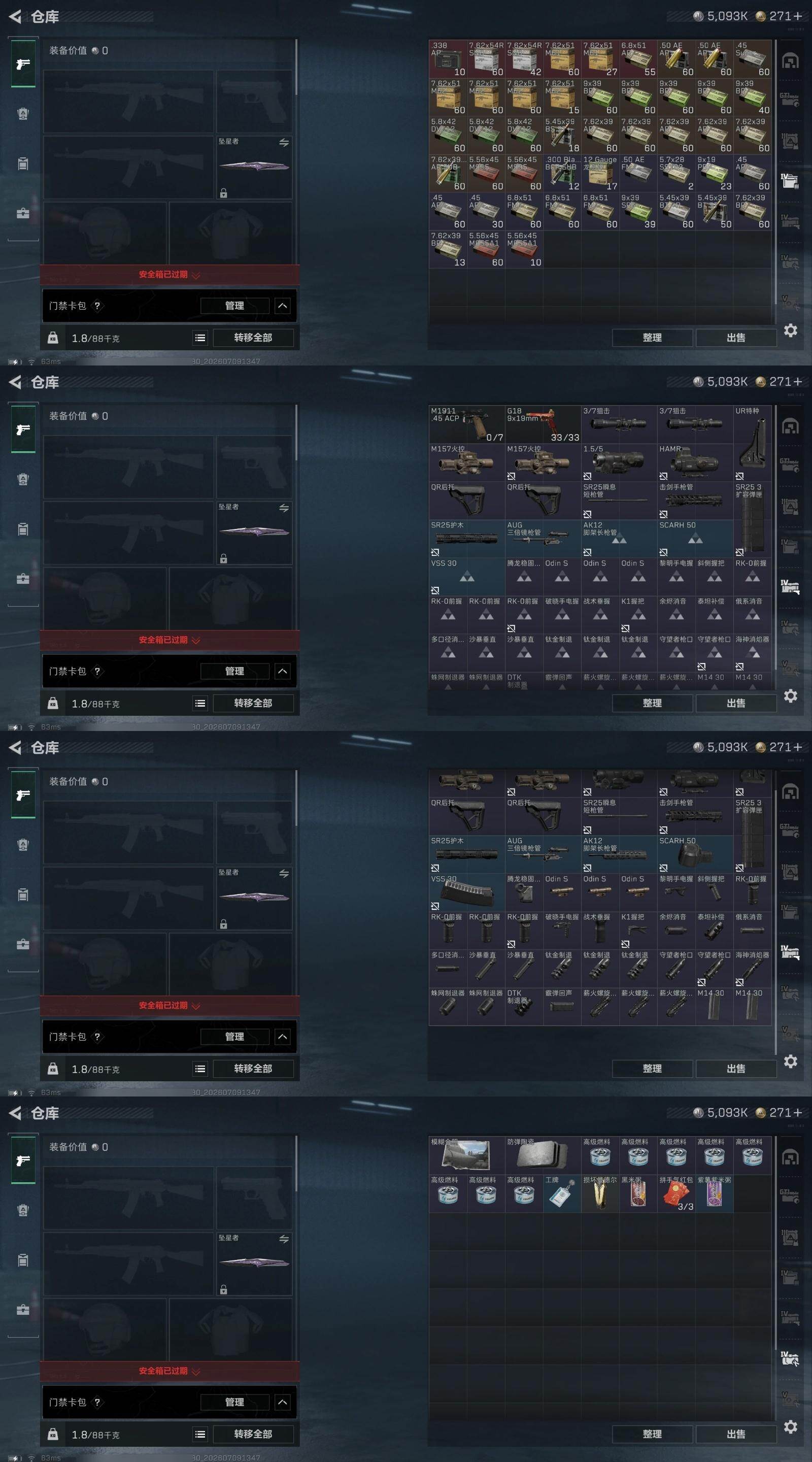Select the 7.62x39 BP stack of 13
812x1462 pixels.
click(448, 249)
